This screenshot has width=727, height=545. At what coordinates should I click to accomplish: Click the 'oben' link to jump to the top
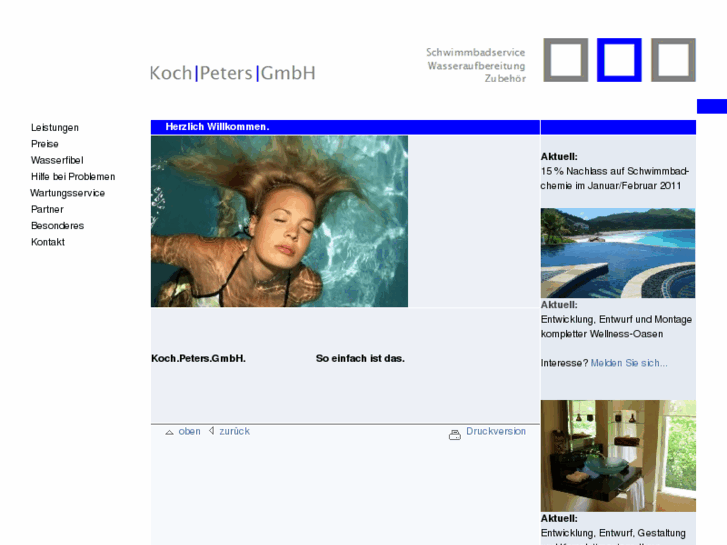(190, 431)
